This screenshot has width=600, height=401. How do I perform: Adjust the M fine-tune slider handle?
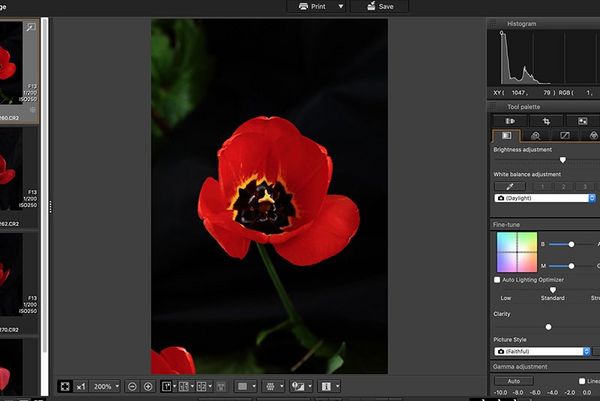tap(571, 266)
